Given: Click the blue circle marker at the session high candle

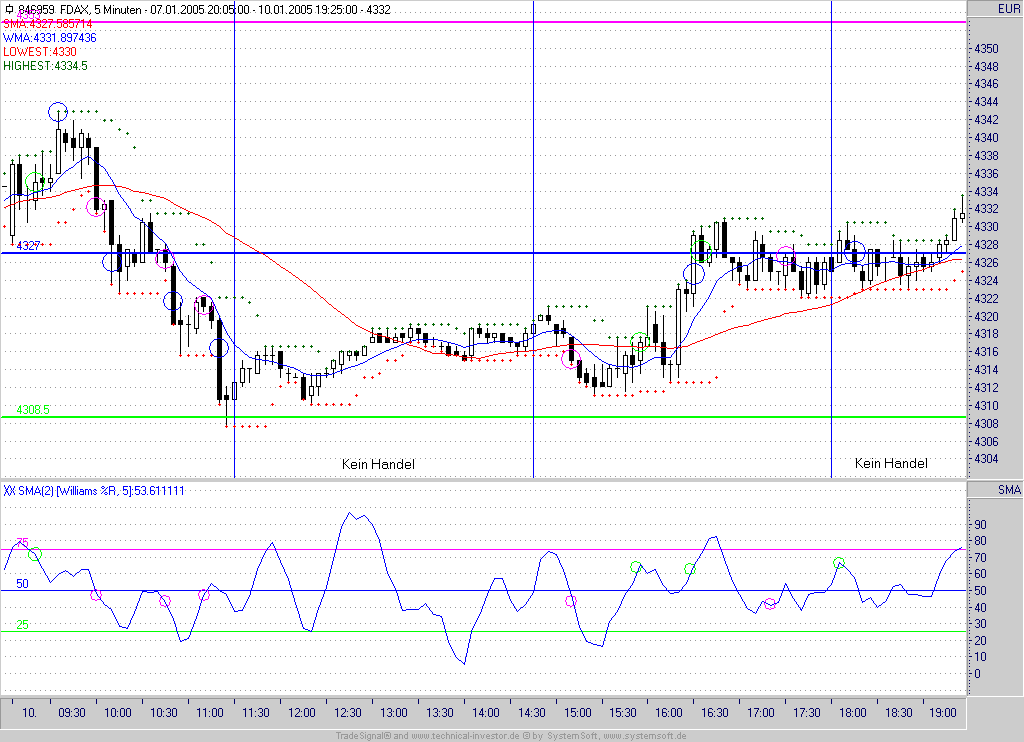Looking at the screenshot, I should click(58, 112).
